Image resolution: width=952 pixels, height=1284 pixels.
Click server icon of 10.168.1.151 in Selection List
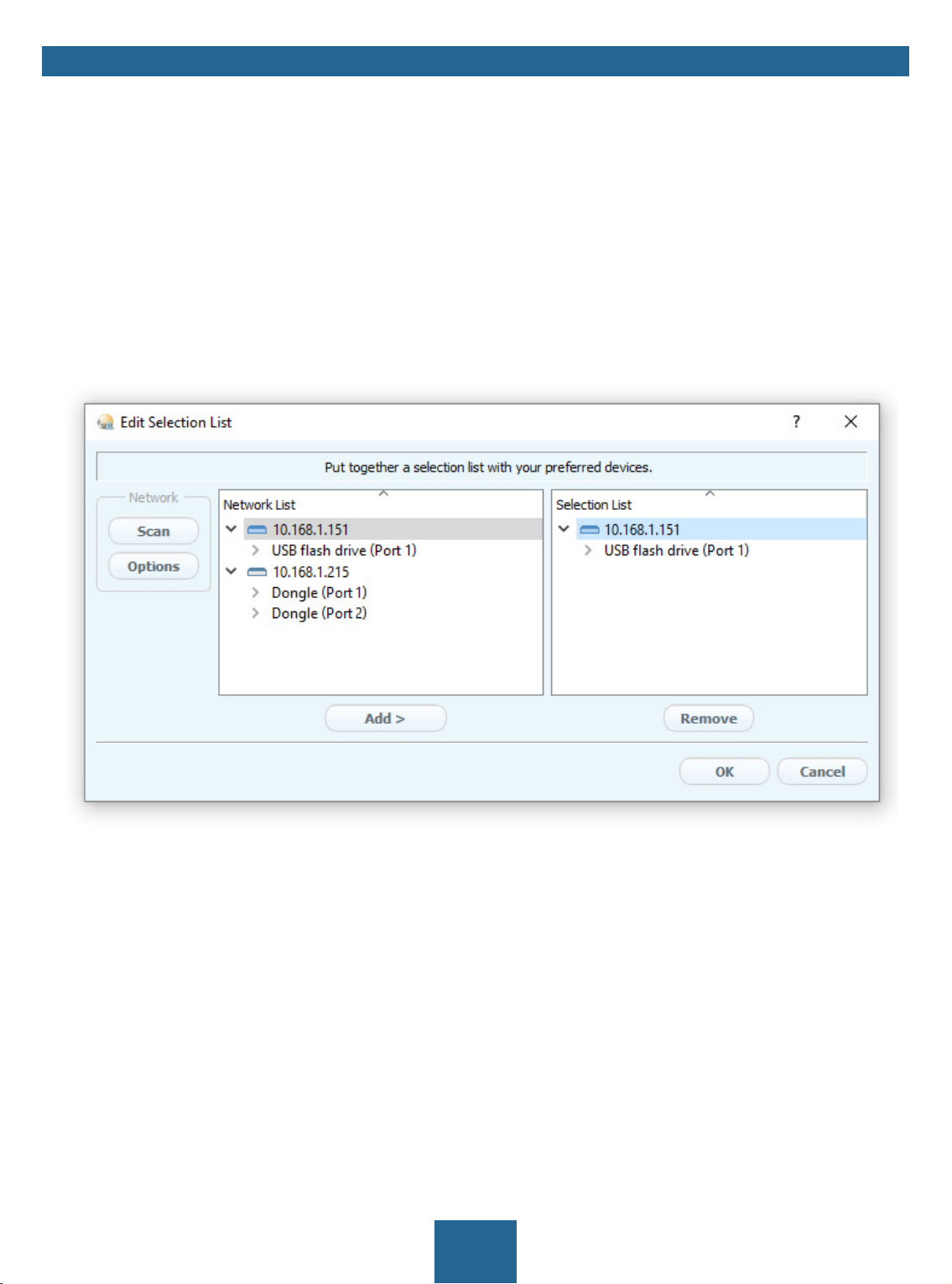click(x=590, y=530)
